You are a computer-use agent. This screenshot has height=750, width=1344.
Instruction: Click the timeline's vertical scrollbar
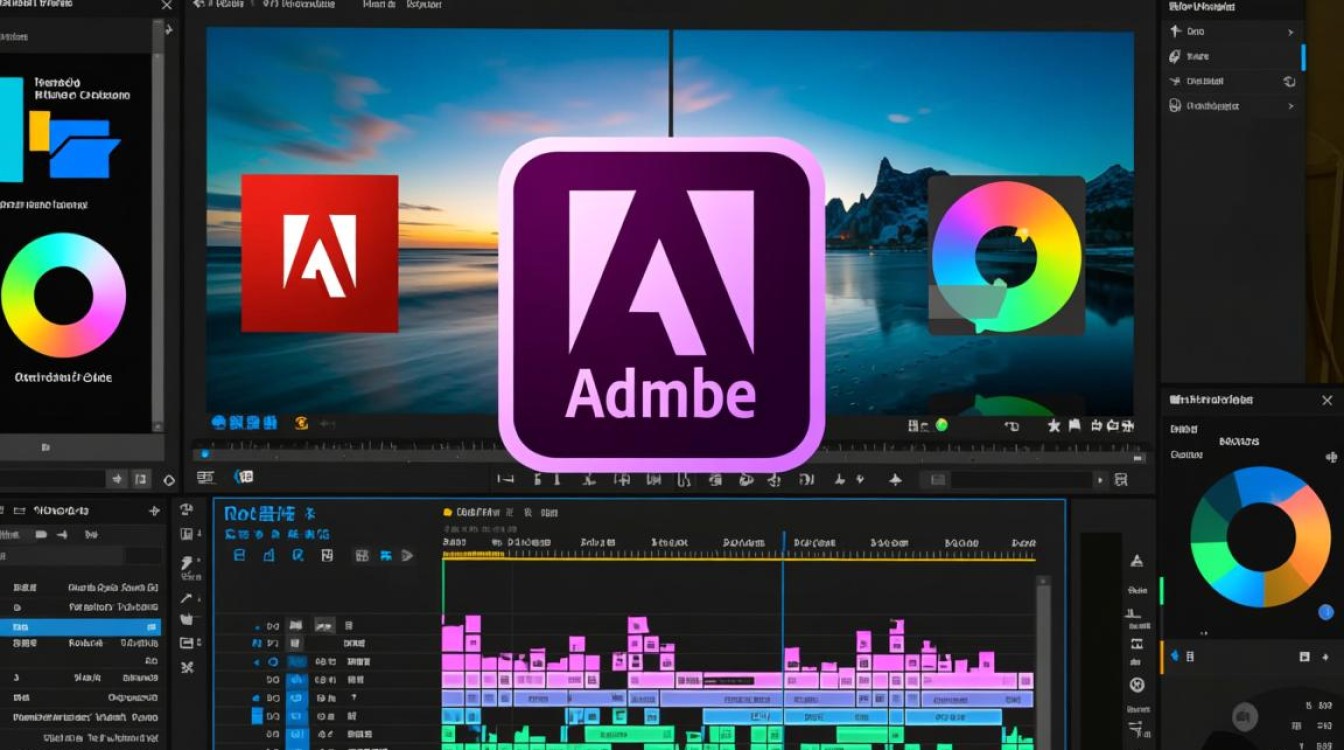tap(1043, 662)
